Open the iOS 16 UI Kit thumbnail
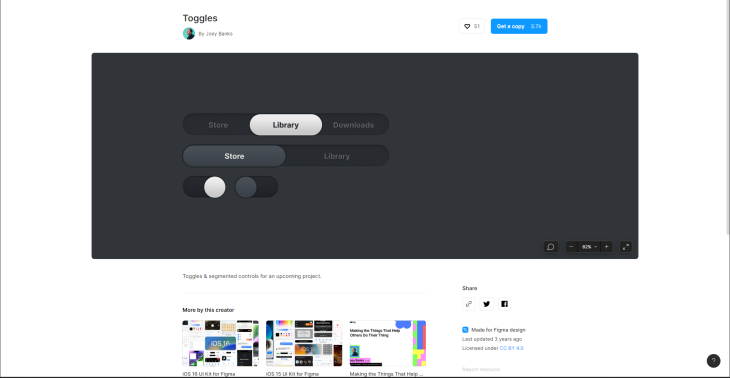The width and height of the screenshot is (730, 378). (221, 344)
